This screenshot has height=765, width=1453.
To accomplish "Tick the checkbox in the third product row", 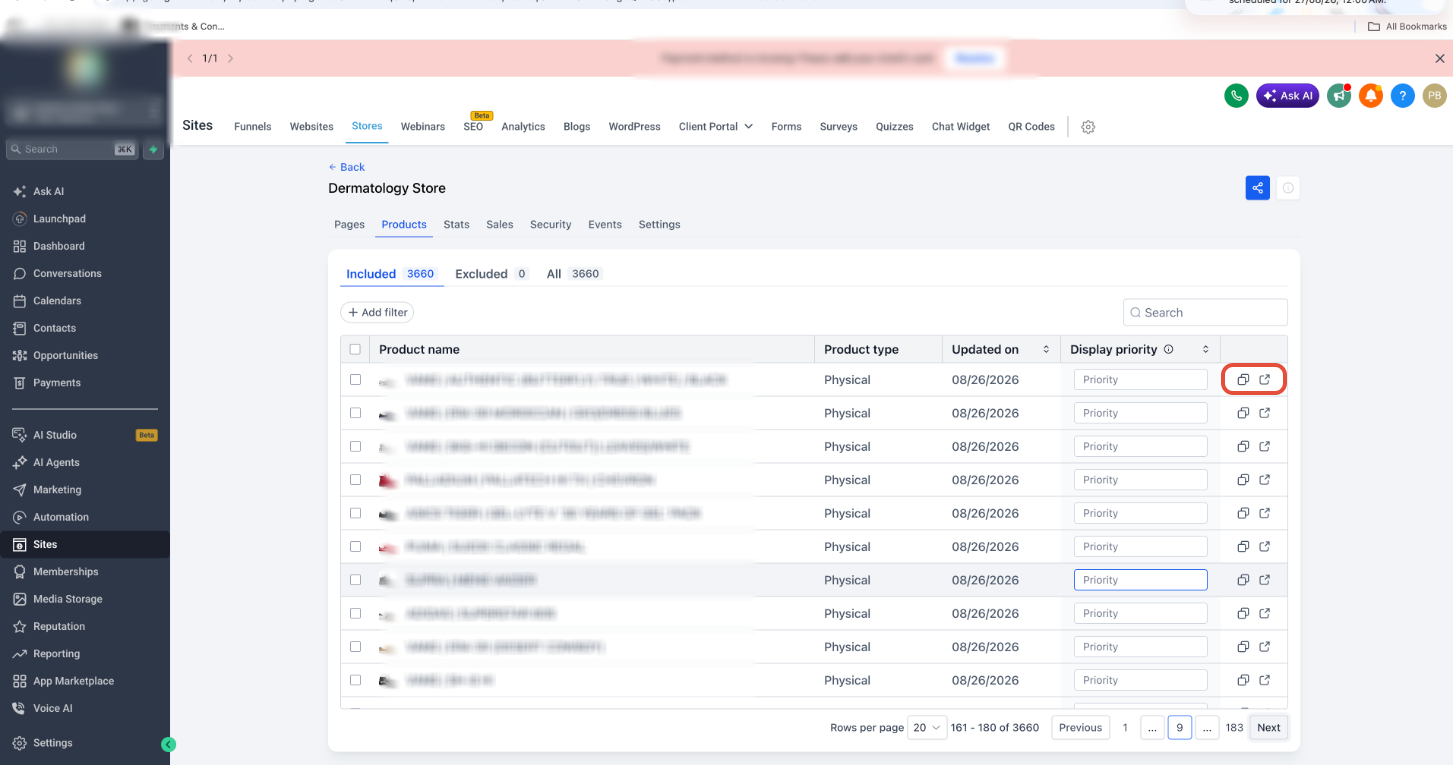I will click(355, 446).
